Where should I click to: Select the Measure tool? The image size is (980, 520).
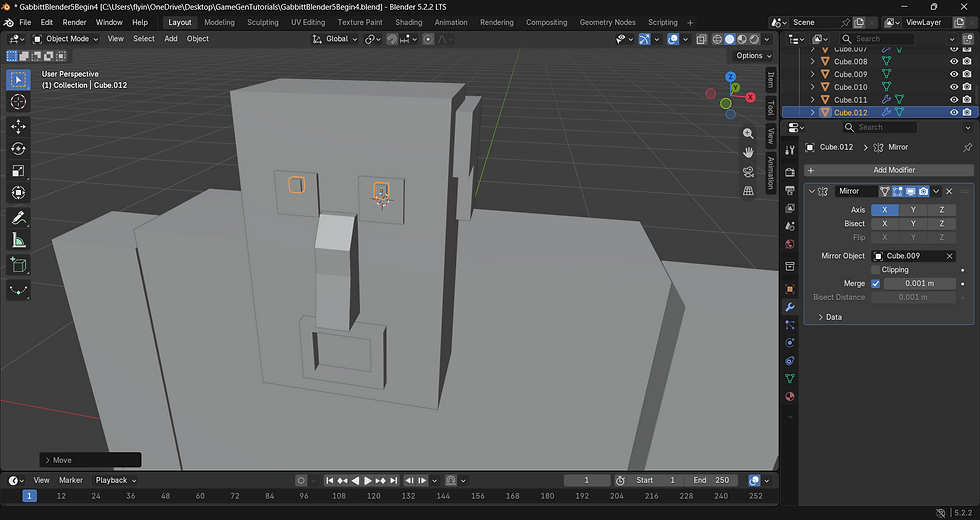pyautogui.click(x=18, y=240)
